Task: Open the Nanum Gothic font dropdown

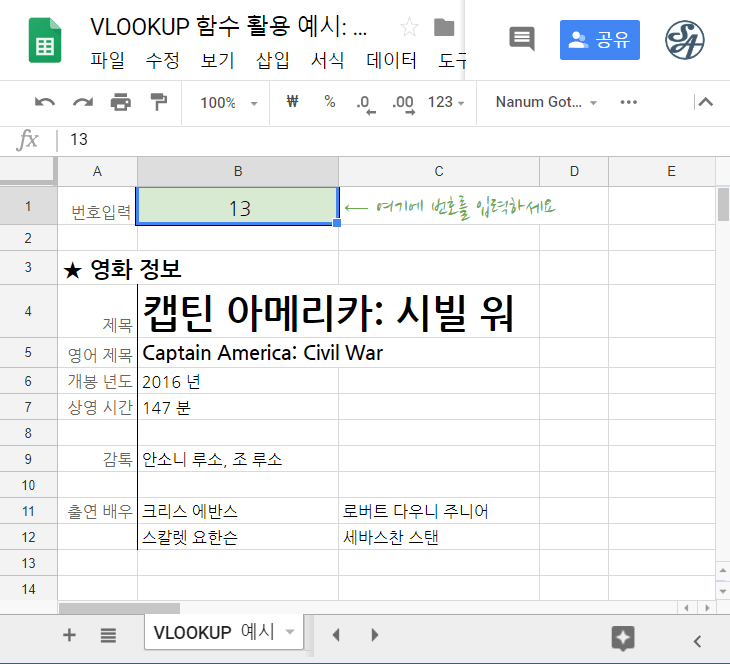Action: [x=546, y=102]
